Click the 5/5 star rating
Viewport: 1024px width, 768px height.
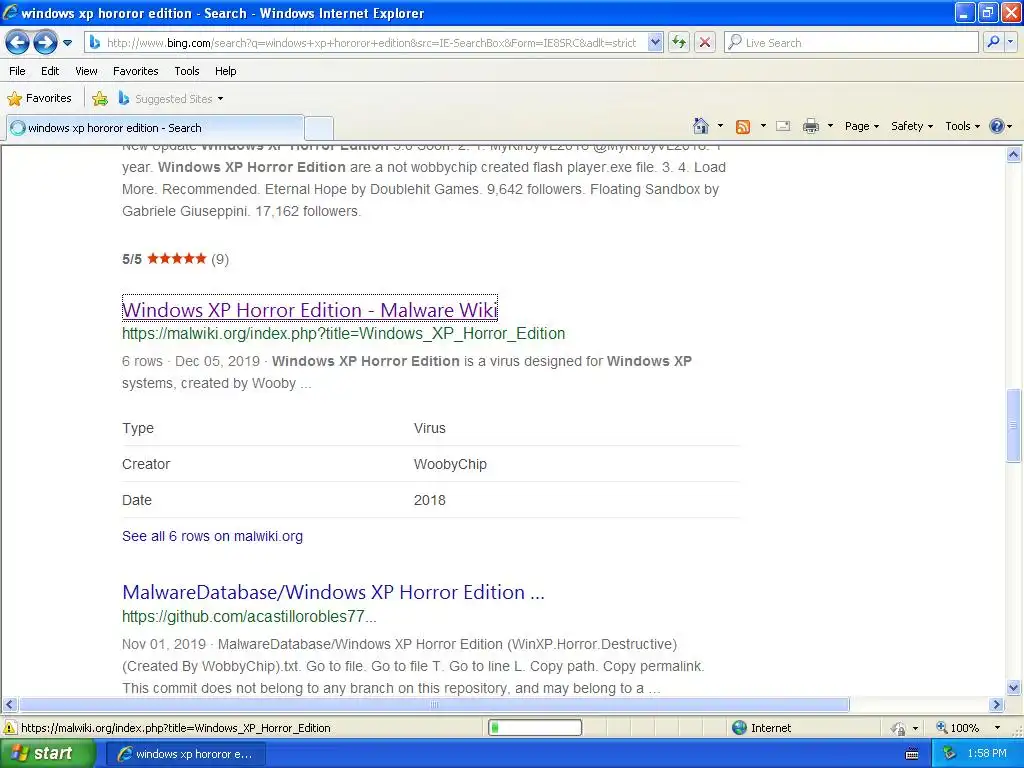[175, 259]
